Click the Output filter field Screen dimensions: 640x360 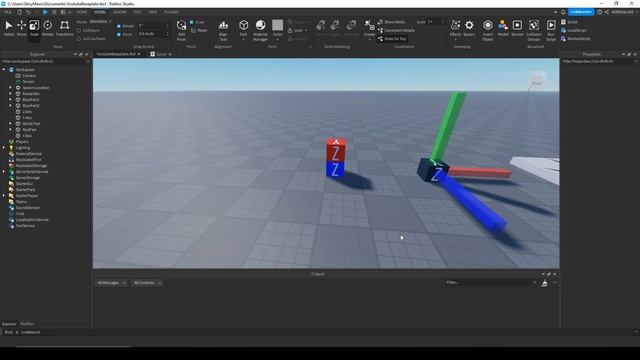490,282
